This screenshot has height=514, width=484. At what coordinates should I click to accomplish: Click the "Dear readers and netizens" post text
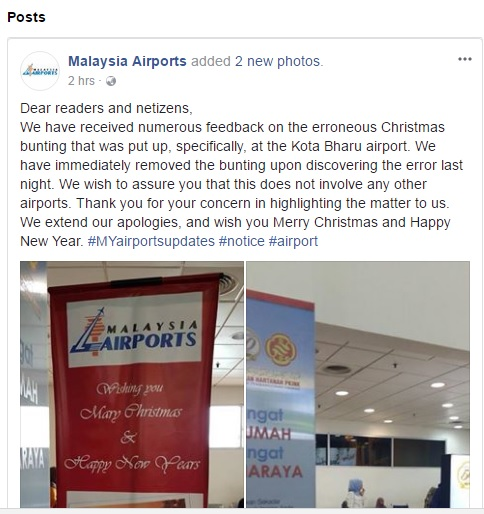106,108
